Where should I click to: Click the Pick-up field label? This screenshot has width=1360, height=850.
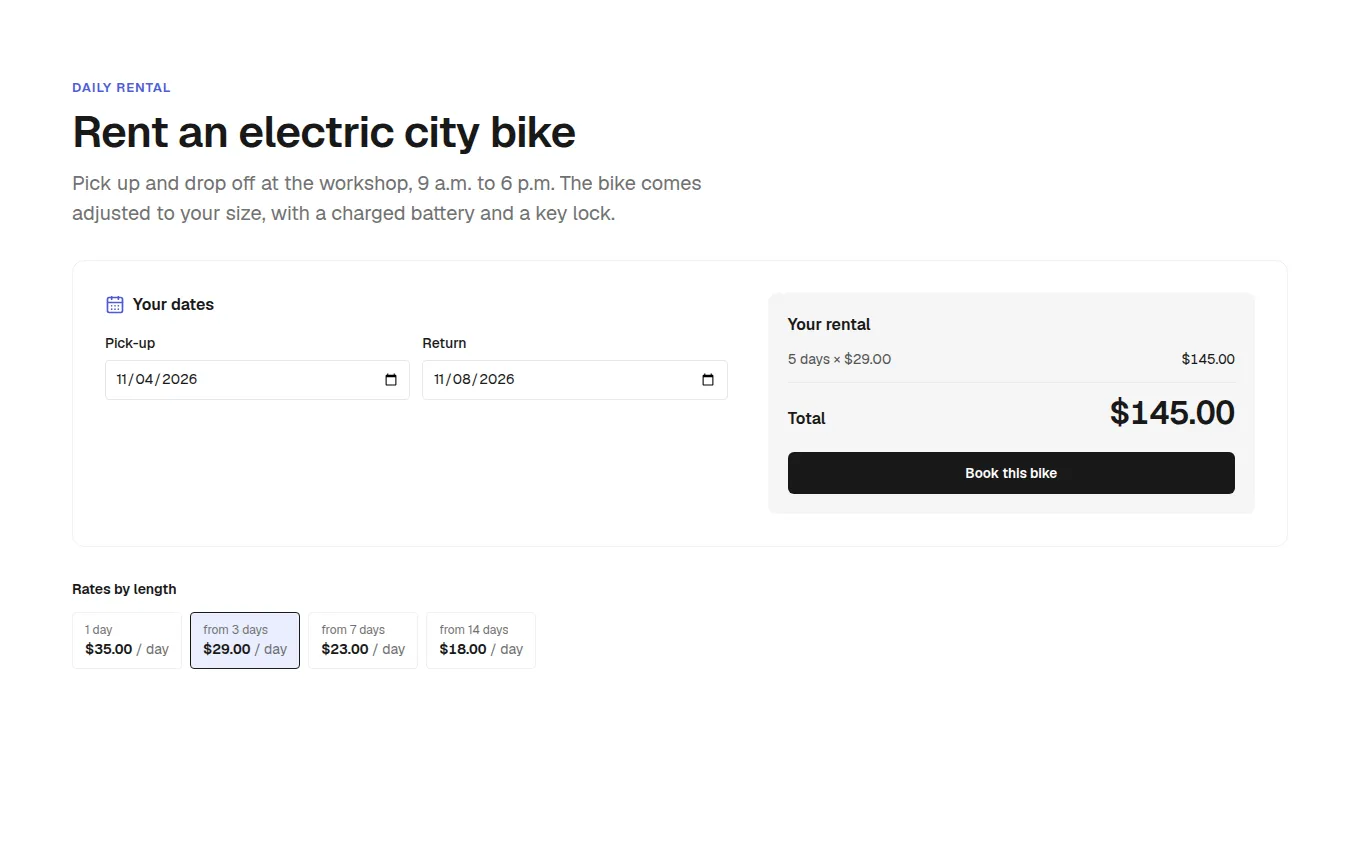(130, 343)
